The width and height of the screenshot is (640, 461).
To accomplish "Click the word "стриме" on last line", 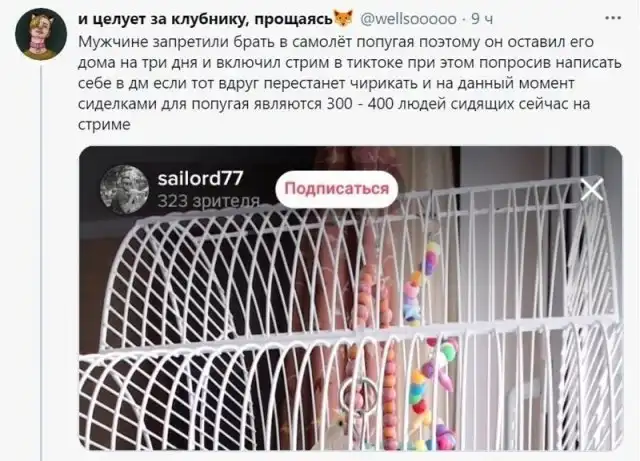I will tap(104, 124).
